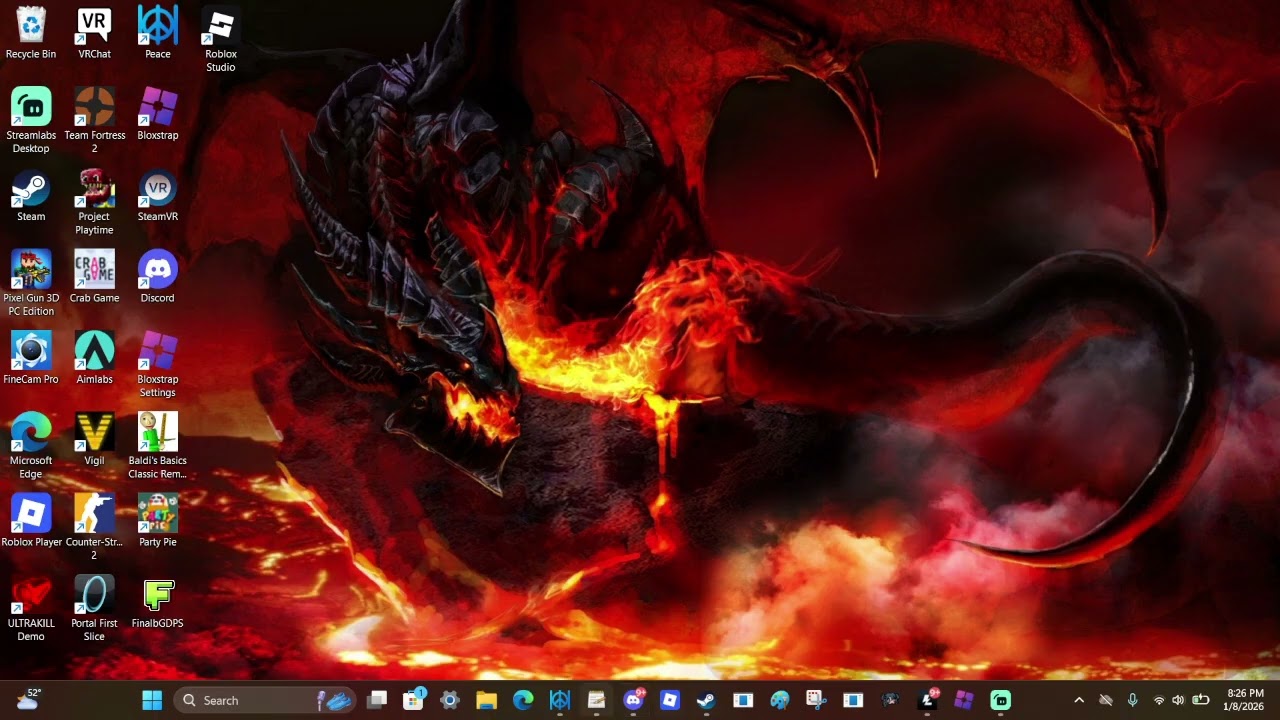Open the clock showing 8:26 PM
The width and height of the screenshot is (1280, 720).
pyautogui.click(x=1245, y=700)
